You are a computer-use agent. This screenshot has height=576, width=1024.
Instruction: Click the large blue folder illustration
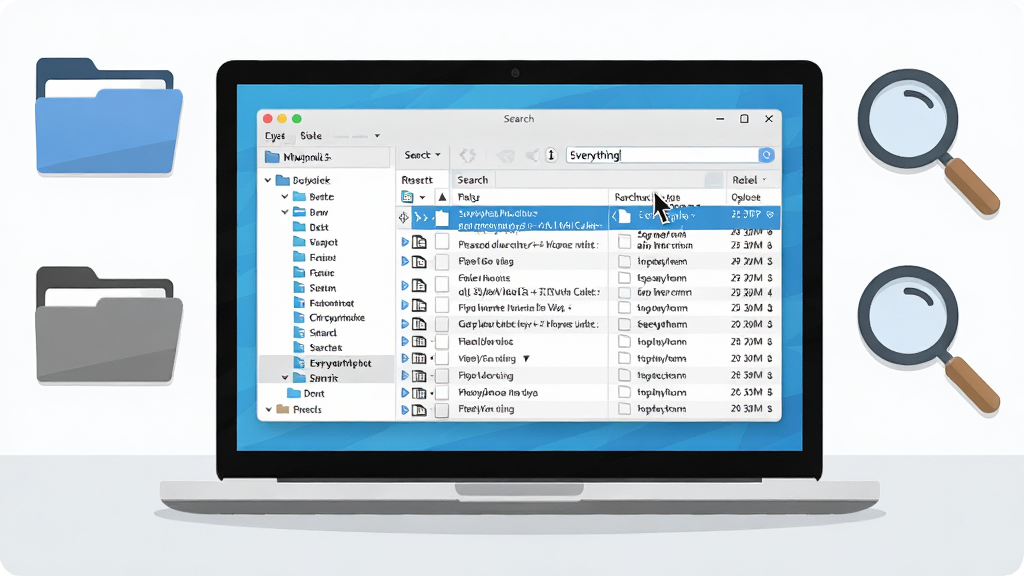(x=109, y=116)
